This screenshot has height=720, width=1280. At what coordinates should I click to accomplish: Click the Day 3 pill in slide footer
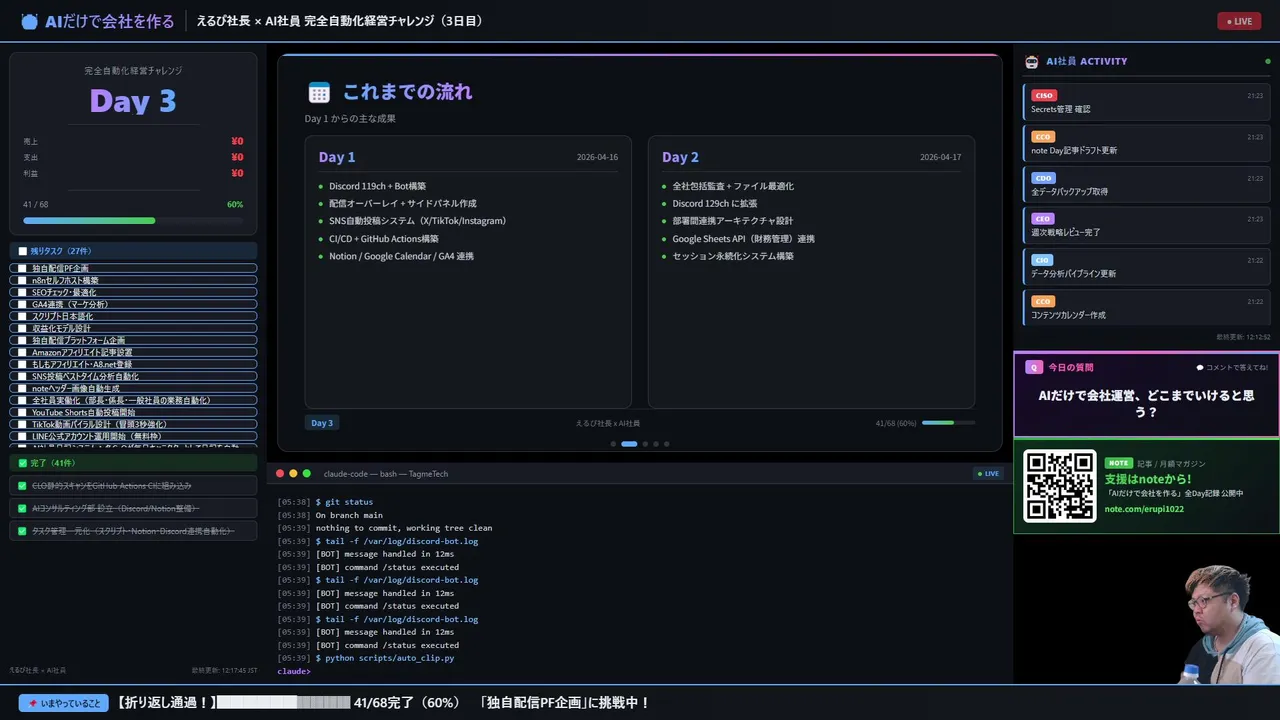click(x=322, y=423)
